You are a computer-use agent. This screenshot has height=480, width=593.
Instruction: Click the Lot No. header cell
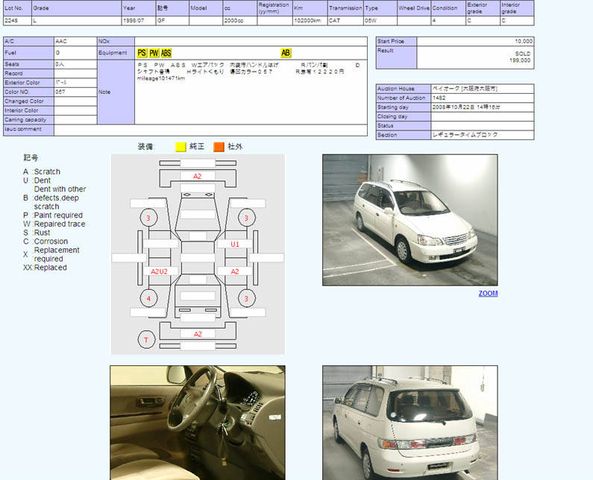pos(17,8)
